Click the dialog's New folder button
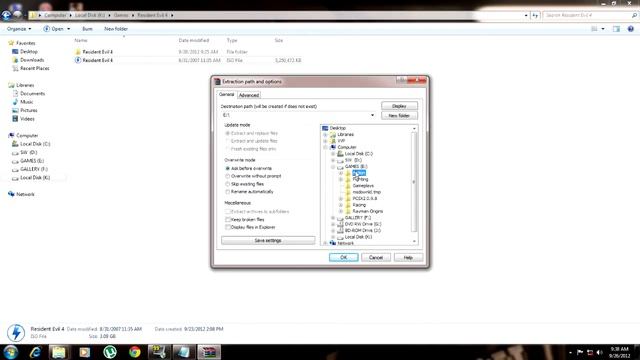Image resolution: width=640 pixels, height=360 pixels. coord(399,116)
